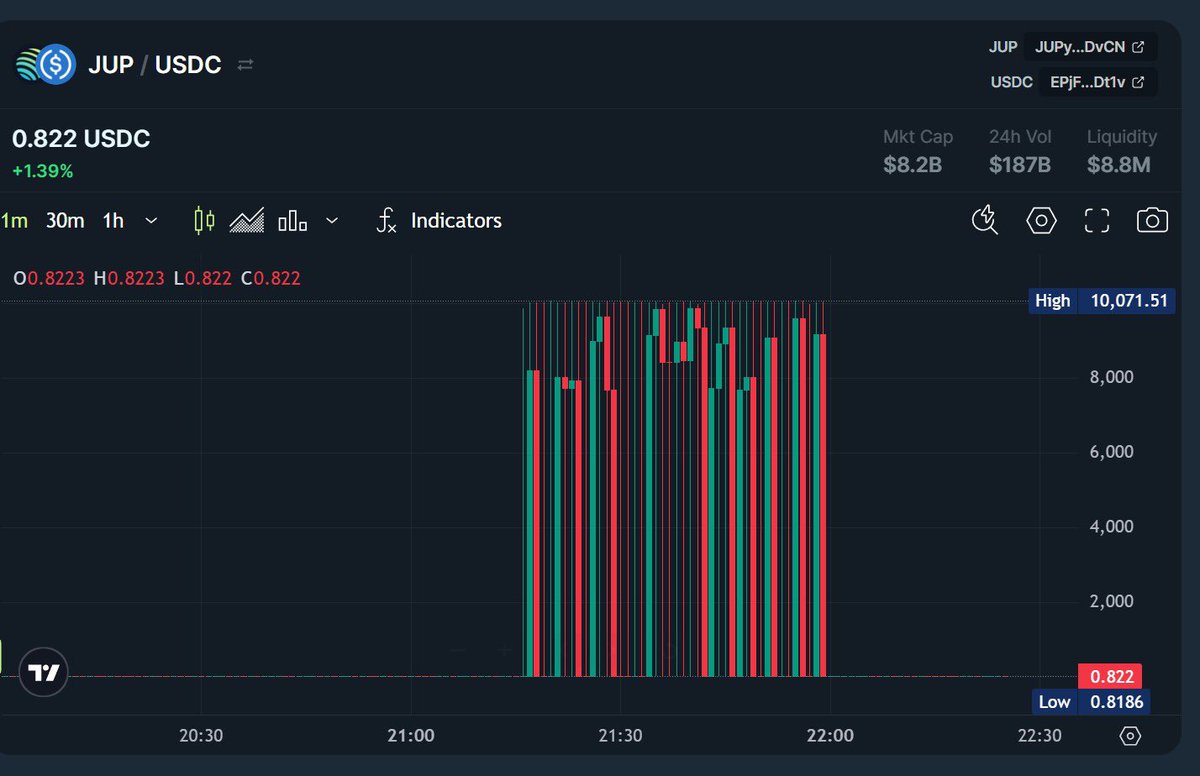
Task: Open the JUPy...DvCN contract link
Action: click(x=1090, y=46)
